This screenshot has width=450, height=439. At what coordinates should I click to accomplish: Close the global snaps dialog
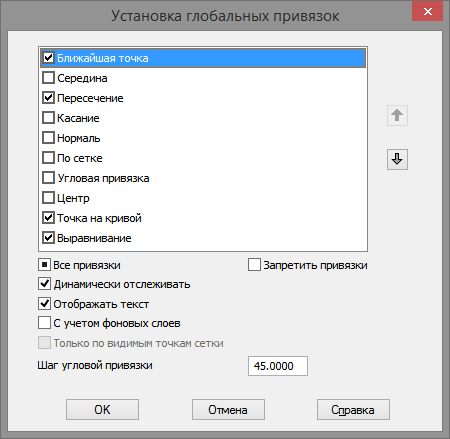point(427,12)
